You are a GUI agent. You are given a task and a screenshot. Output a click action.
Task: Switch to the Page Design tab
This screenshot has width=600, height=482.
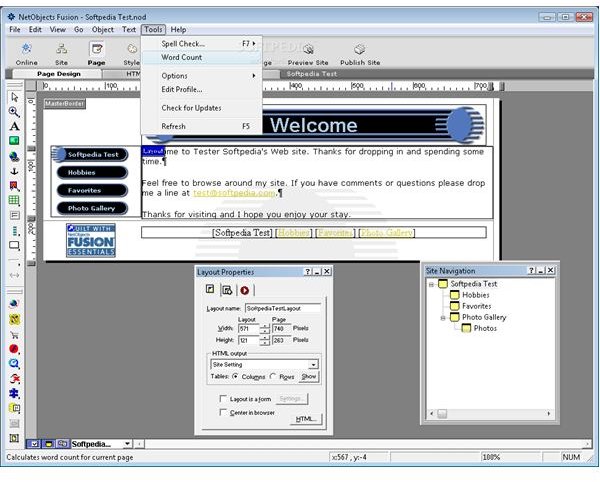(x=58, y=74)
